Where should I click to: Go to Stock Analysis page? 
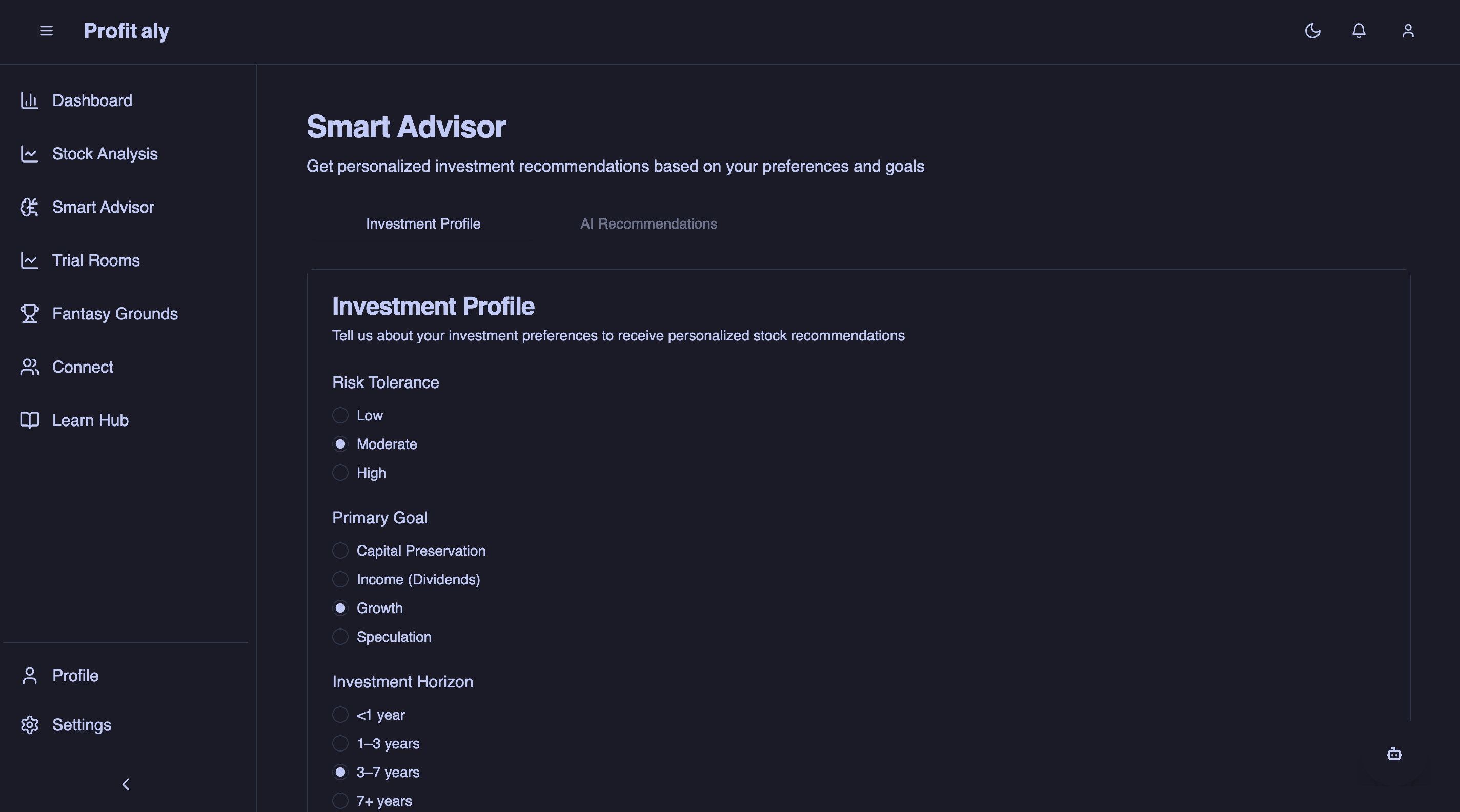click(x=104, y=154)
